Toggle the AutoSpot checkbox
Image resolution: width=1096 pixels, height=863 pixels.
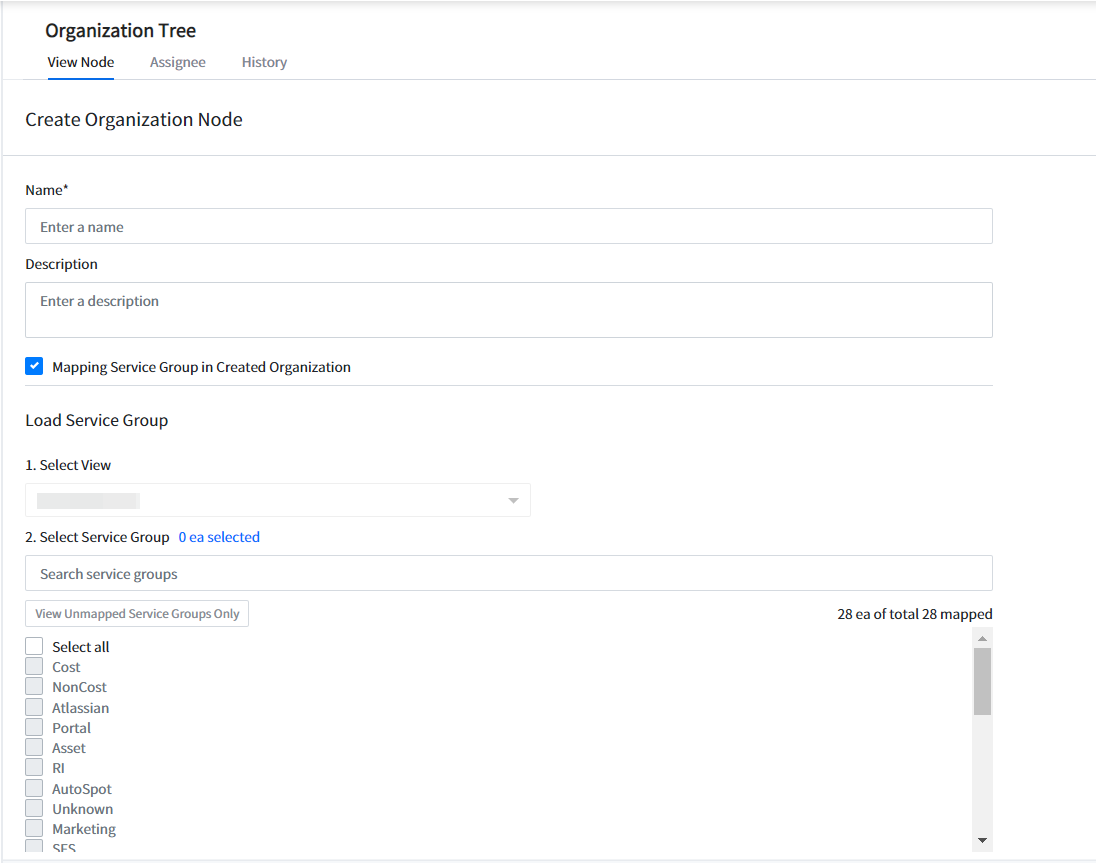click(34, 789)
